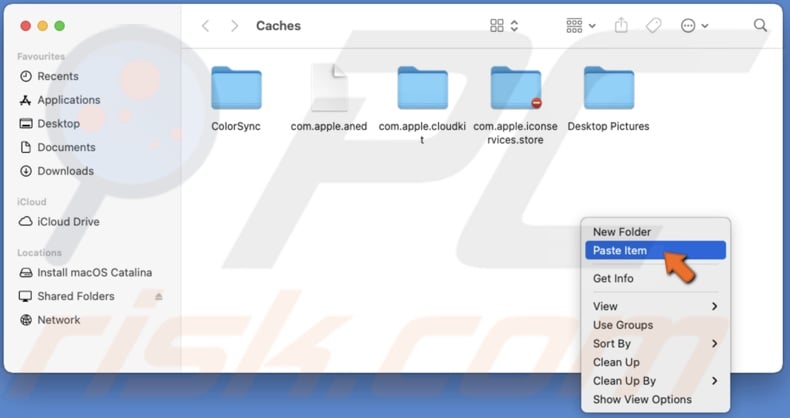This screenshot has height=418, width=790.
Task: Click the ColorSync folder name label
Action: pyautogui.click(x=236, y=126)
